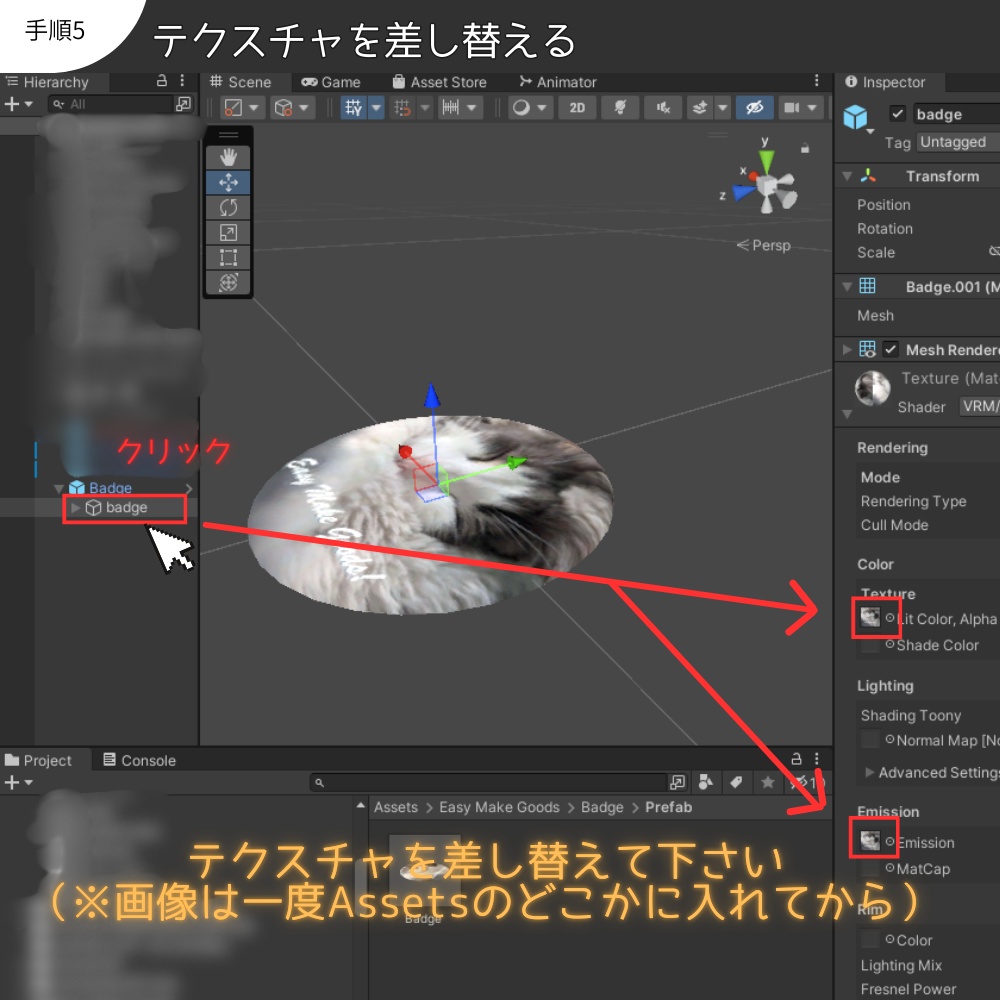Open Assets folder via the breadcrumb
Screen dimensions: 1000x1000
[396, 807]
